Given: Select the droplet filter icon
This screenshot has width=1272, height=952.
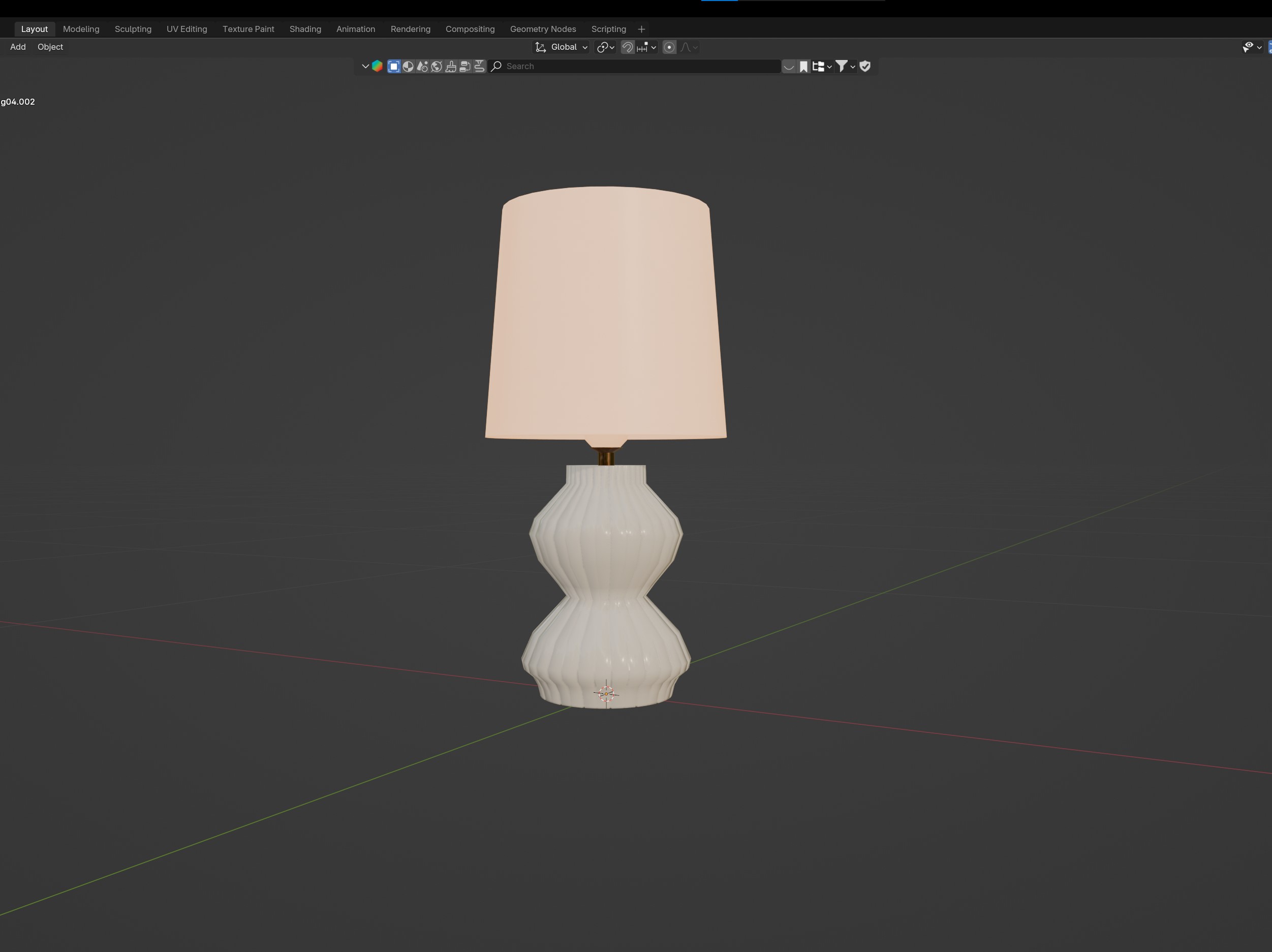Looking at the screenshot, I should pos(422,66).
